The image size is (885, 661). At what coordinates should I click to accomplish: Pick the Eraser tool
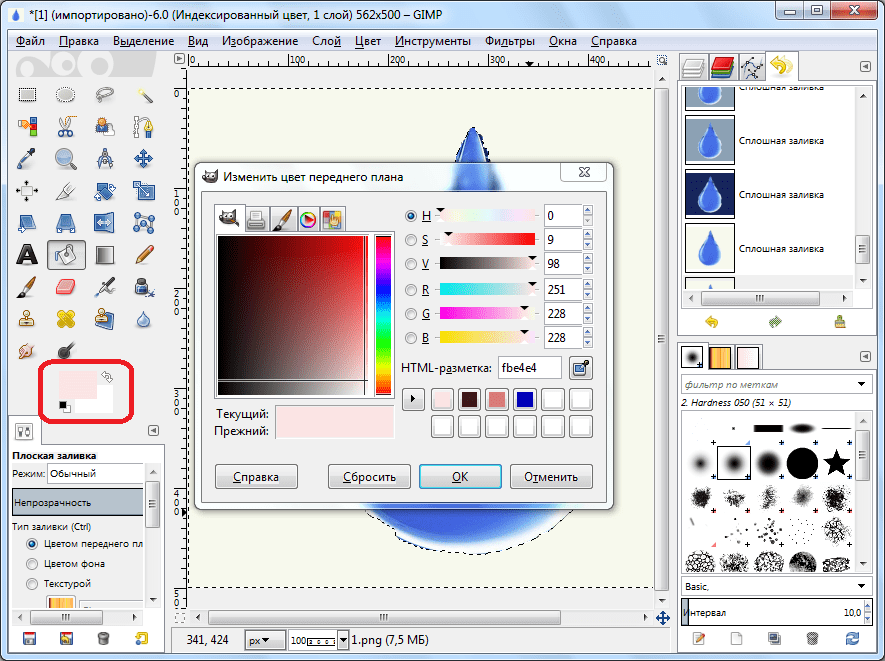click(66, 287)
